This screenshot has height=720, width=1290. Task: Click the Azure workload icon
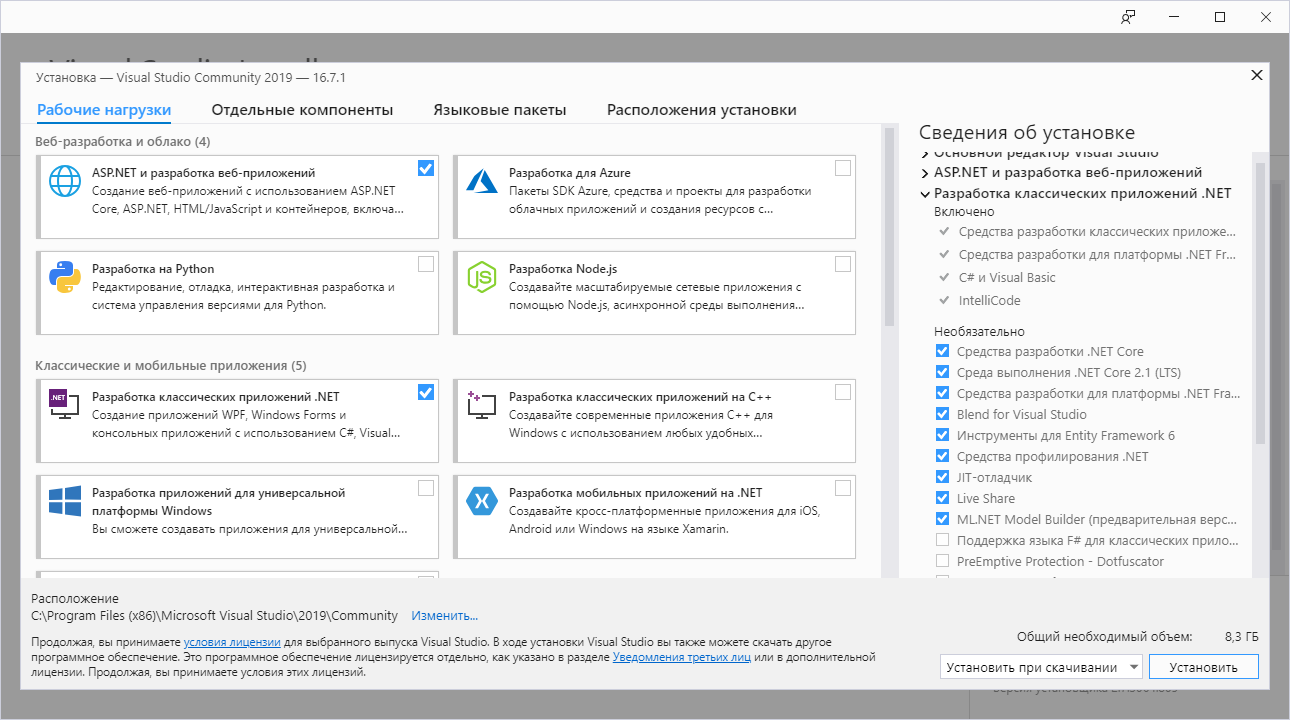[482, 181]
